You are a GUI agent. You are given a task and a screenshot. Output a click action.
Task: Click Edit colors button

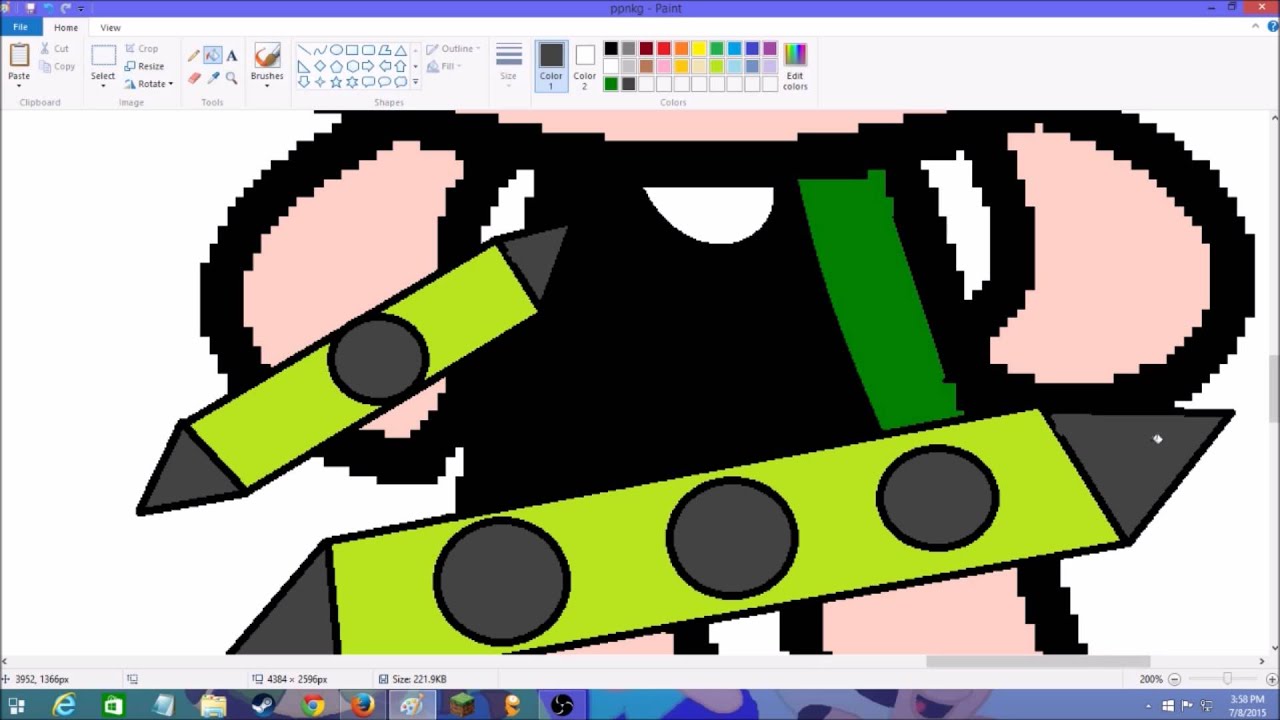(x=795, y=66)
